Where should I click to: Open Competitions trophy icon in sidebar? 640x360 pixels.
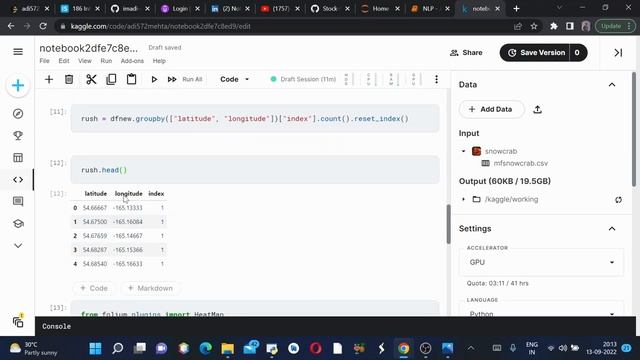(18, 136)
